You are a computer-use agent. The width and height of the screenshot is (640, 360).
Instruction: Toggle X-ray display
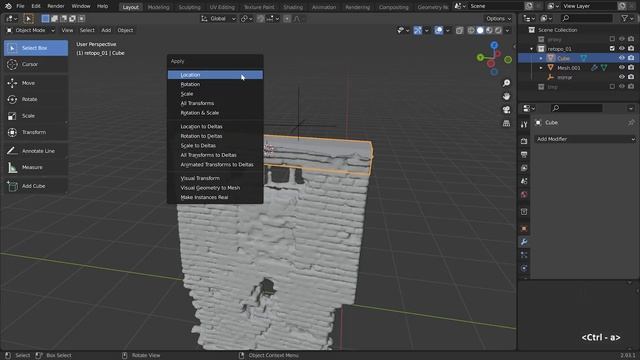(x=460, y=31)
